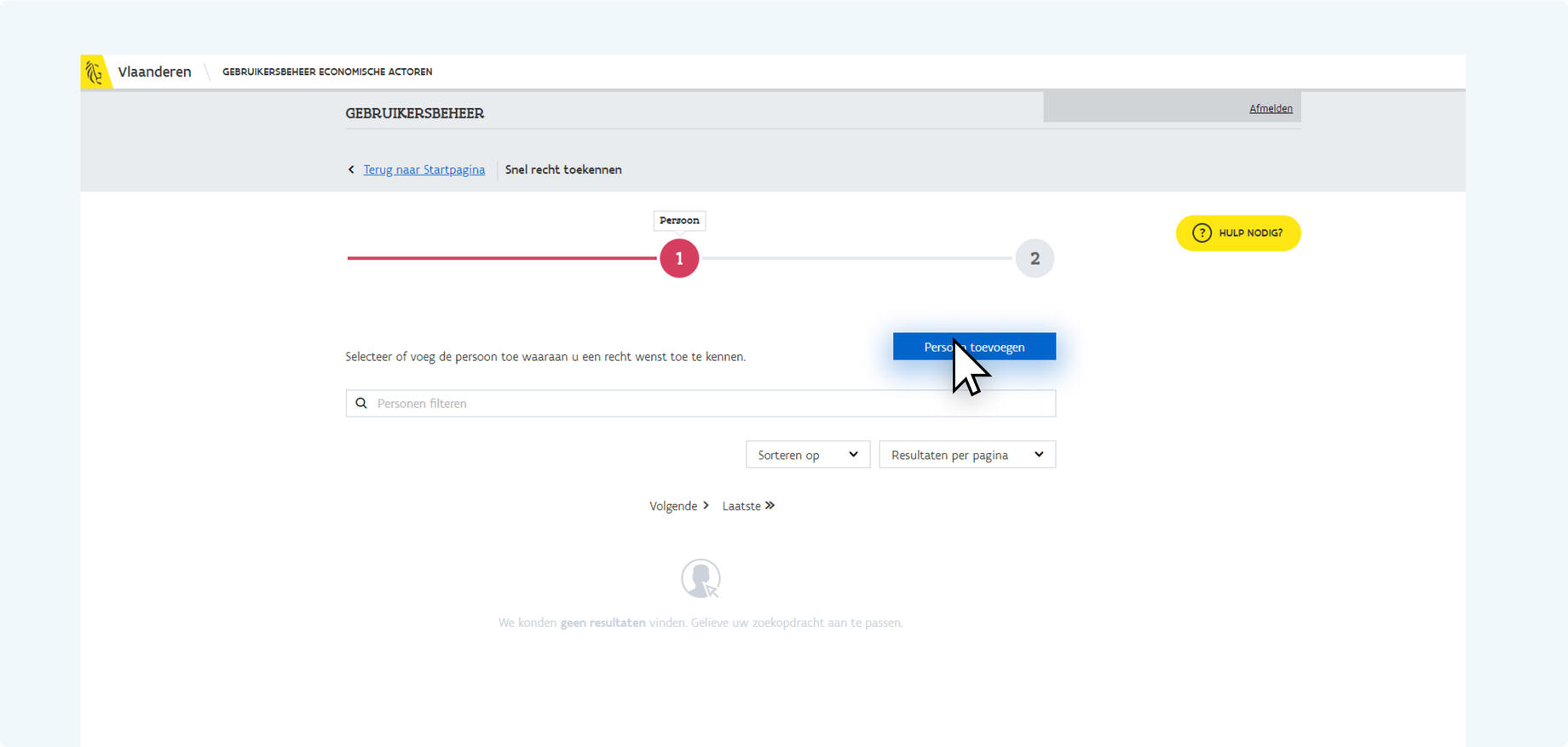Open the Sorteren op dropdown
The image size is (1568, 747).
point(808,455)
